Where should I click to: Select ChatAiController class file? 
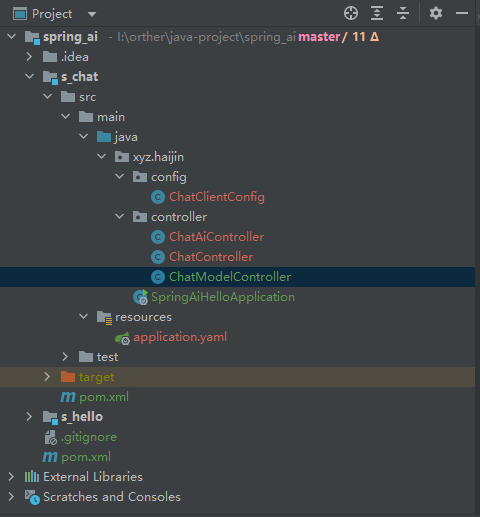click(217, 237)
